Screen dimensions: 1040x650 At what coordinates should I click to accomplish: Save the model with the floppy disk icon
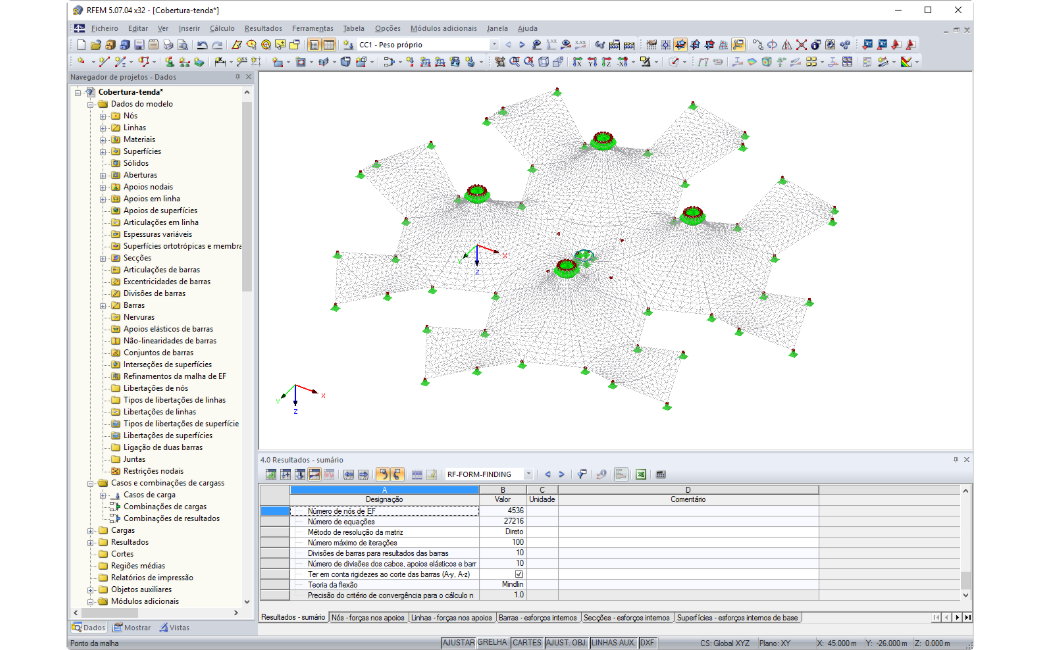[139, 44]
